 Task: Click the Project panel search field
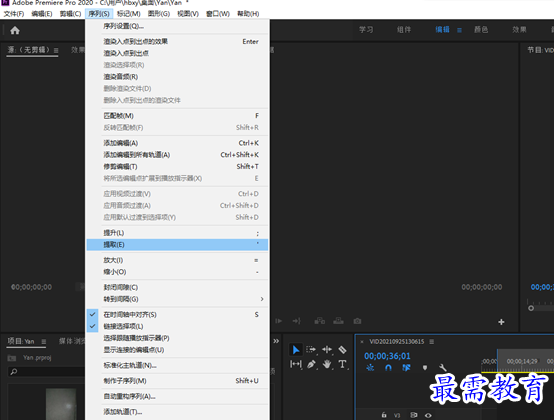pos(46,372)
